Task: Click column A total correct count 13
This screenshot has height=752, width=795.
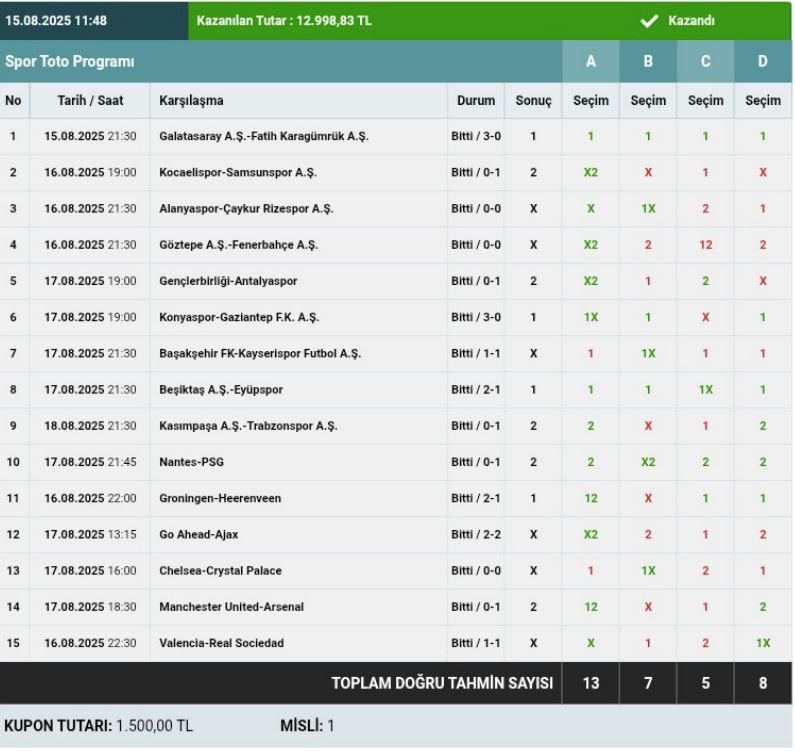Action: (590, 684)
